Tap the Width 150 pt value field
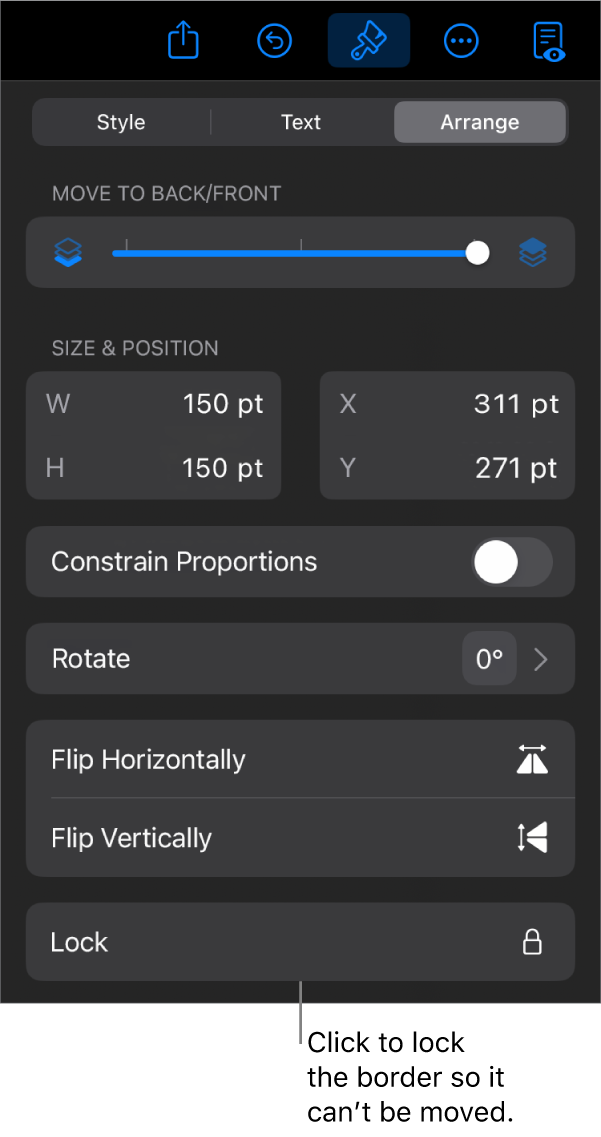The height and width of the screenshot is (1137, 601). 222,403
